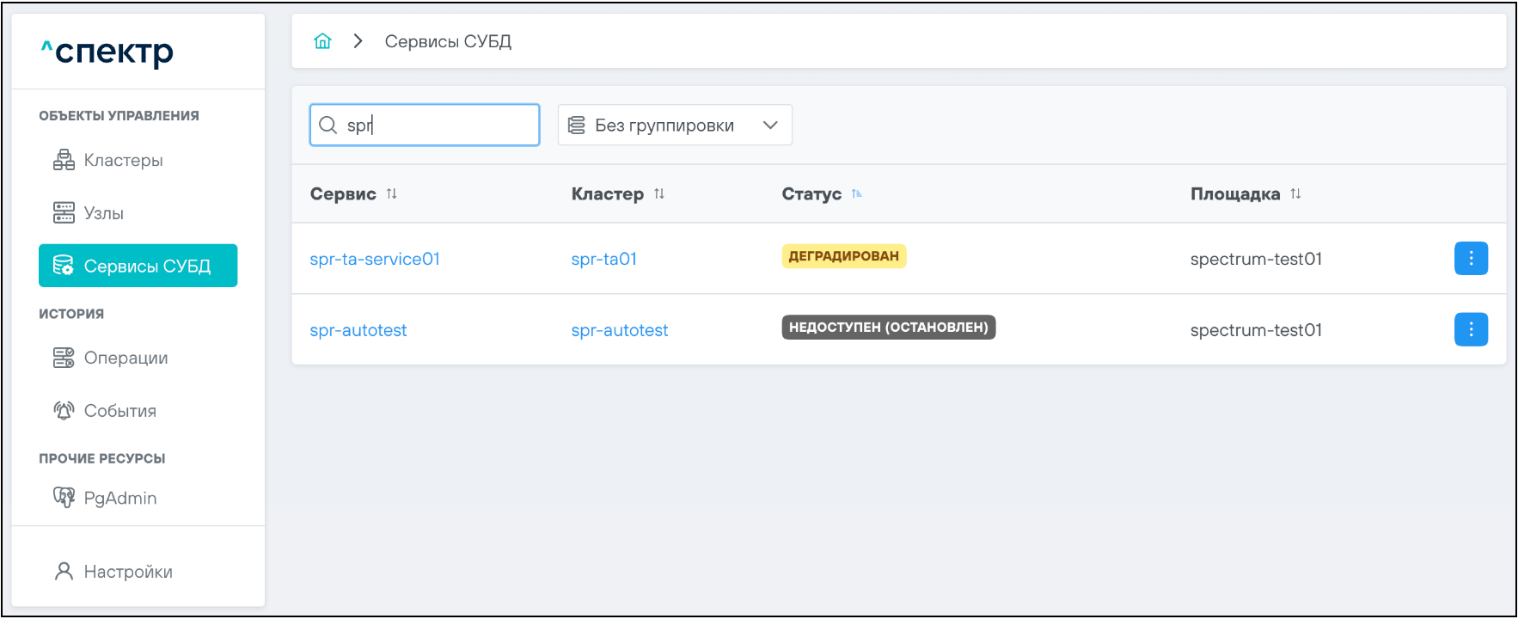Select Сервисы СУБД sidebar item
Screen dimensions: 1518x619
(138, 266)
